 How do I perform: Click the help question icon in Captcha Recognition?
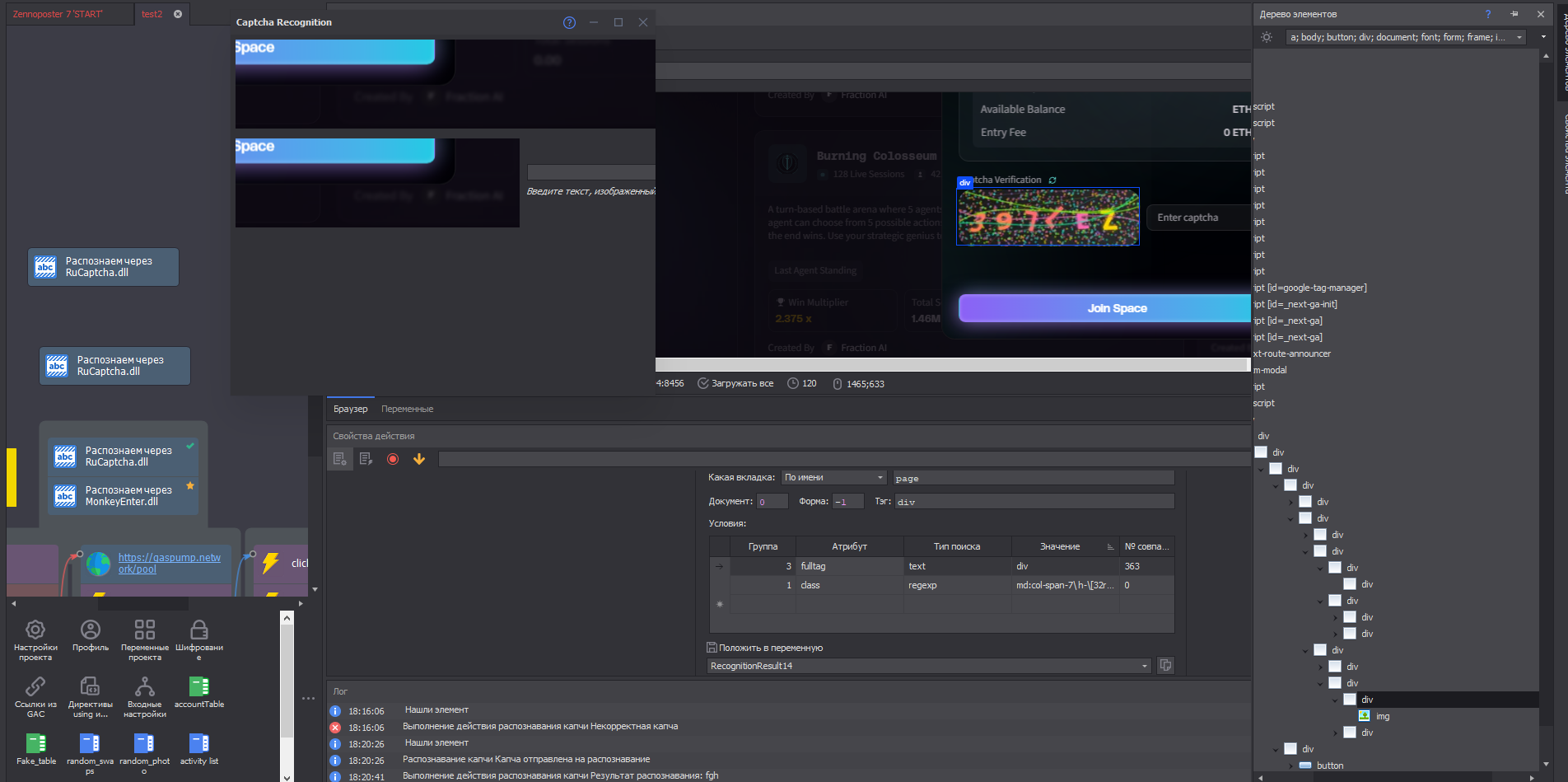tap(569, 22)
